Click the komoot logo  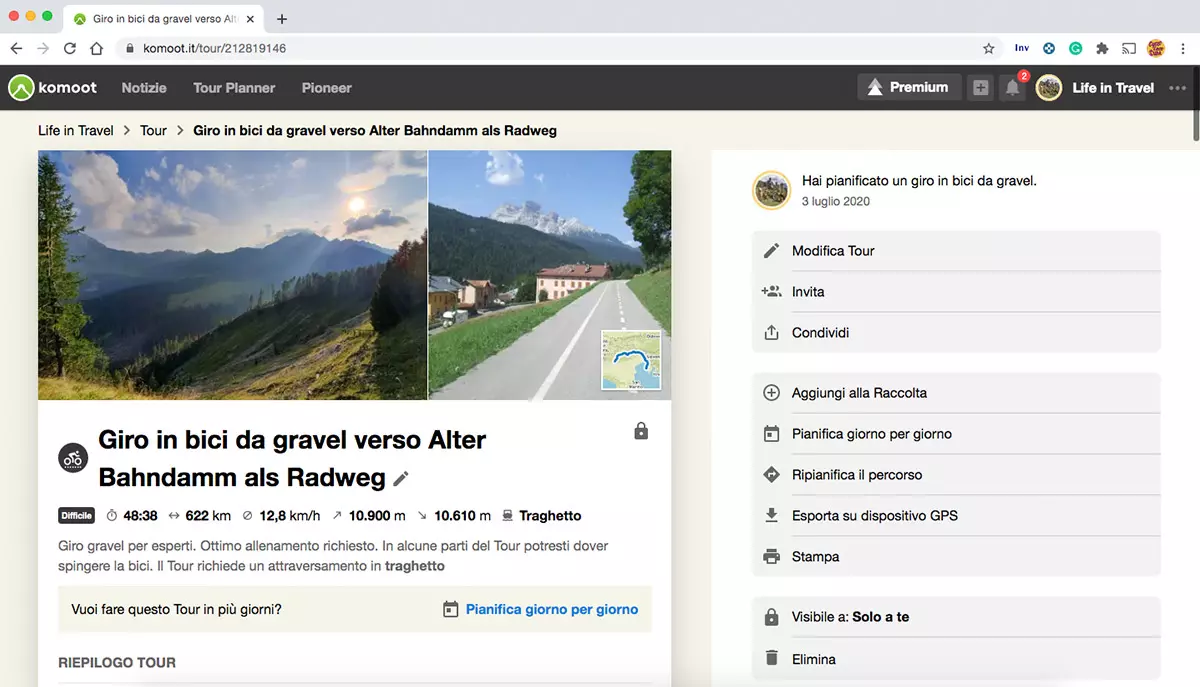pyautogui.click(x=53, y=88)
